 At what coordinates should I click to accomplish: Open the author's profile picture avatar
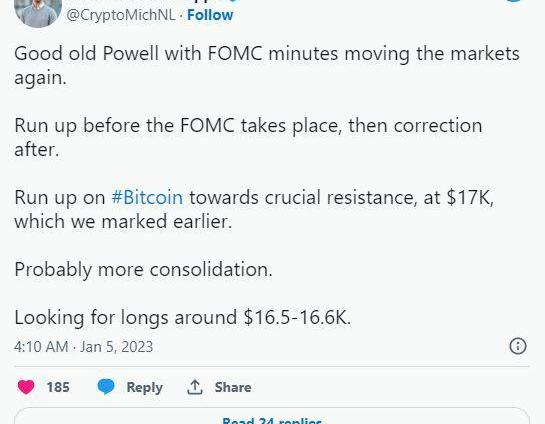[x=38, y=12]
